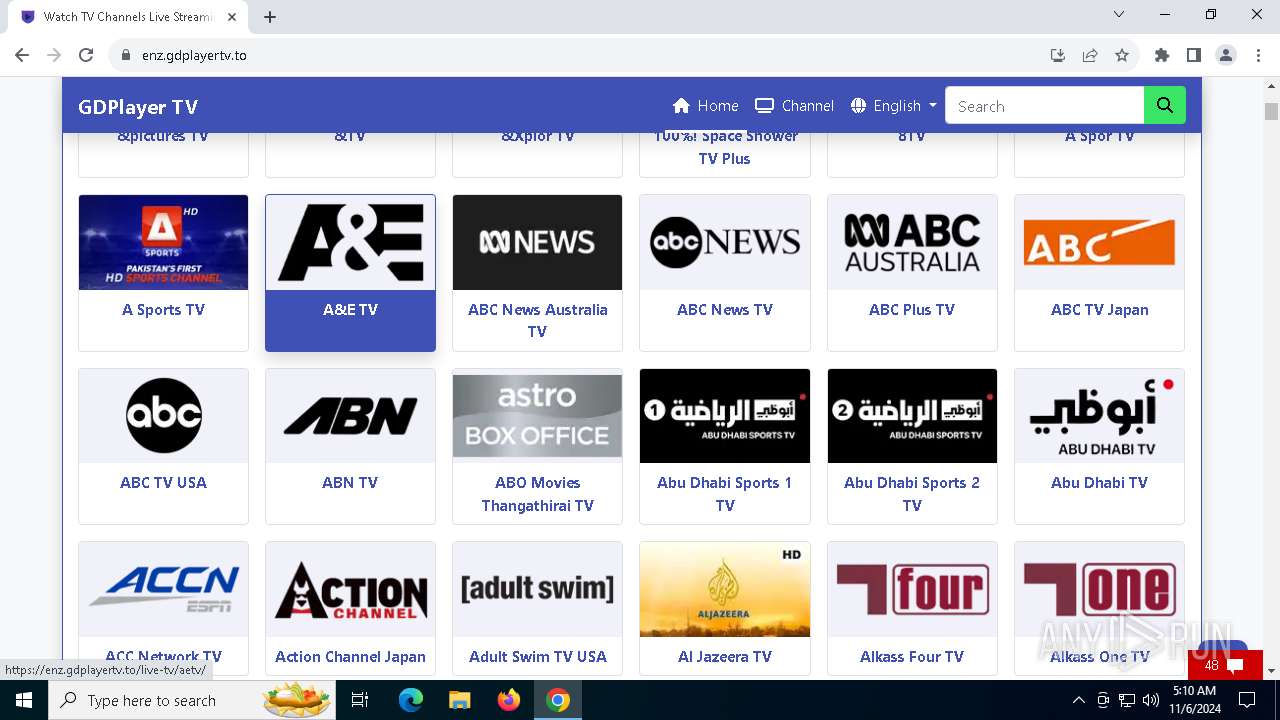Click the Abu Dhabi TV title
The width and height of the screenshot is (1280, 720).
(1099, 483)
